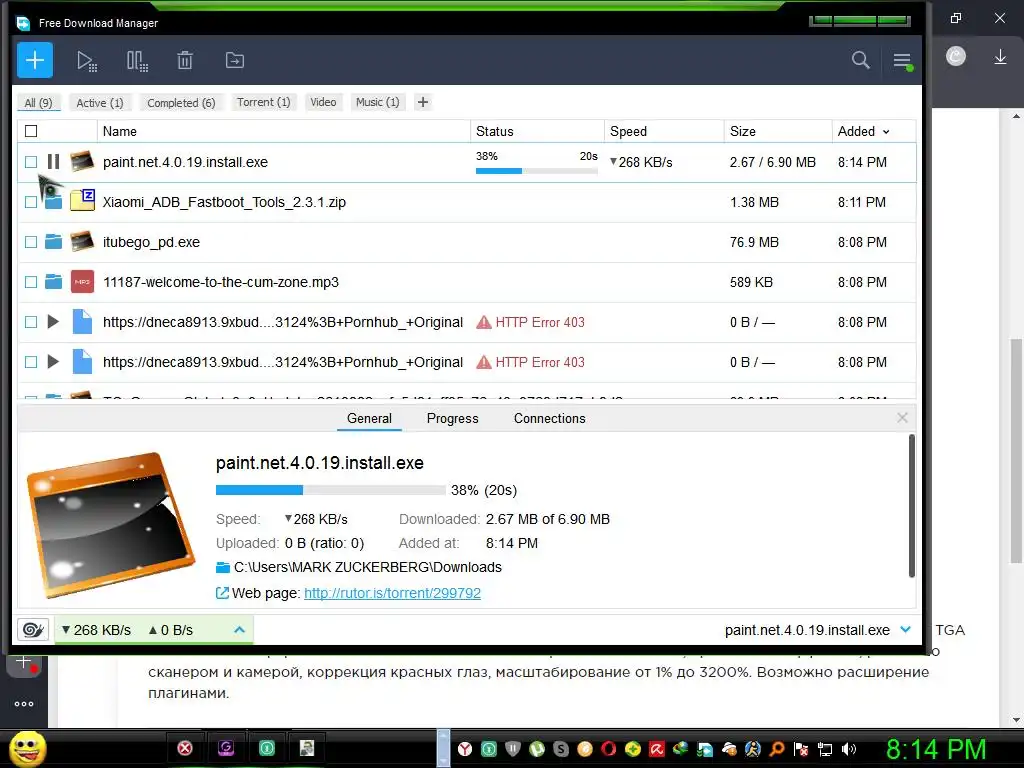Sort list by Speed column header

point(664,131)
